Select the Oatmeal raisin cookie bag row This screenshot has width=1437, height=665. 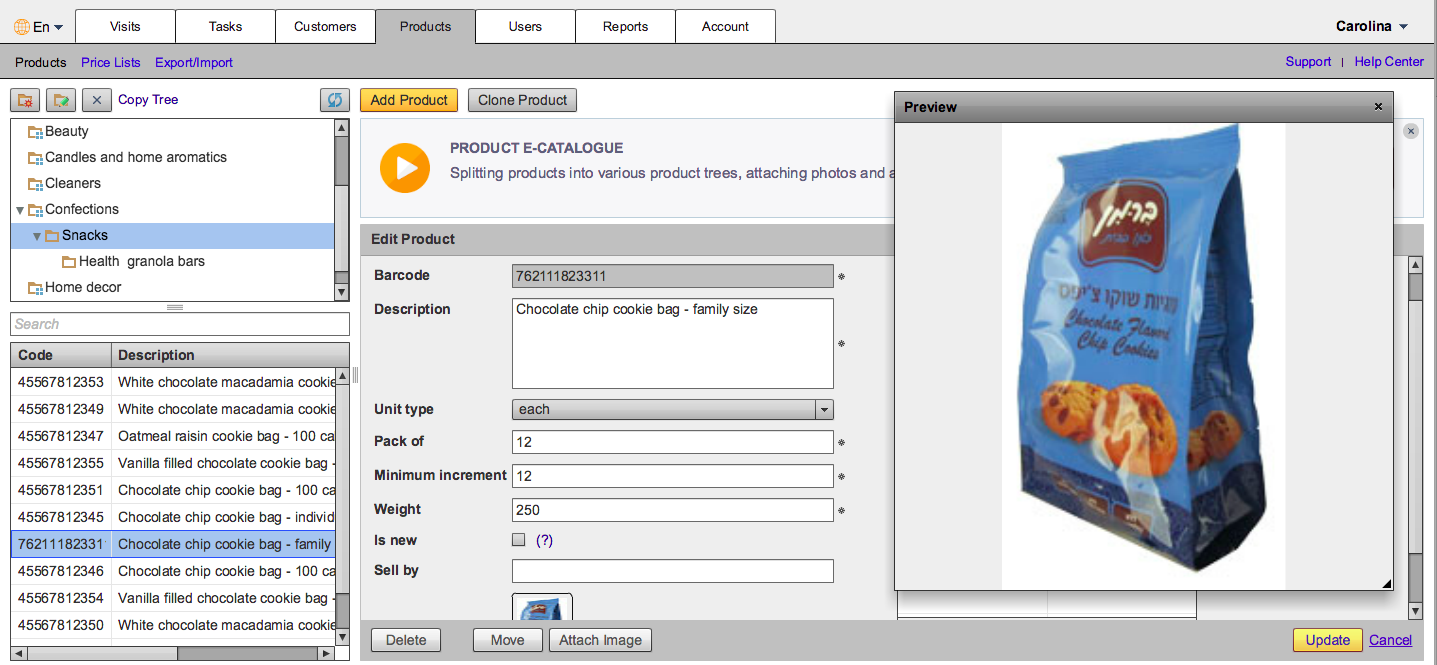click(173, 436)
